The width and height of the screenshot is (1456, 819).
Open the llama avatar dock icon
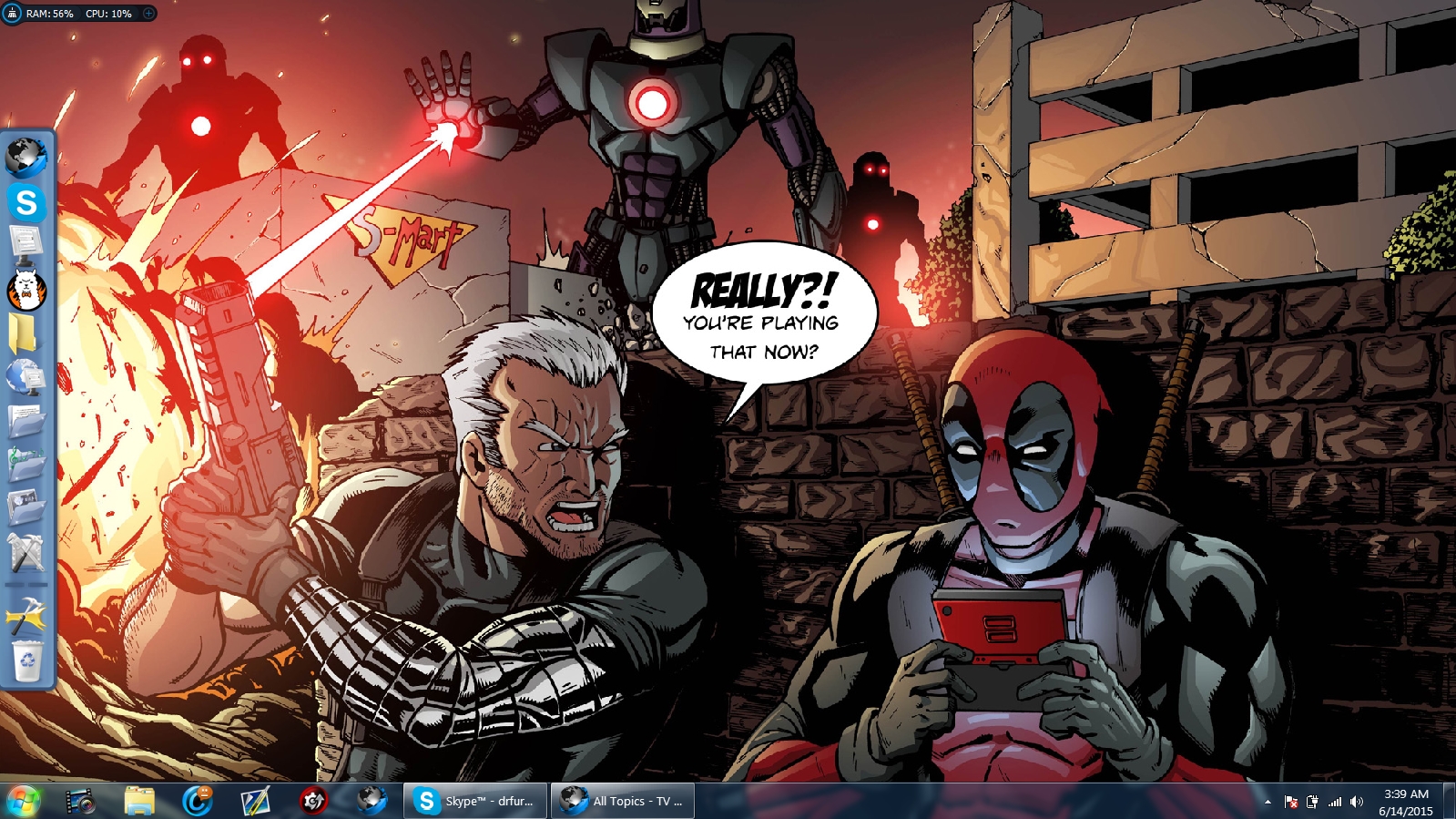click(x=26, y=291)
